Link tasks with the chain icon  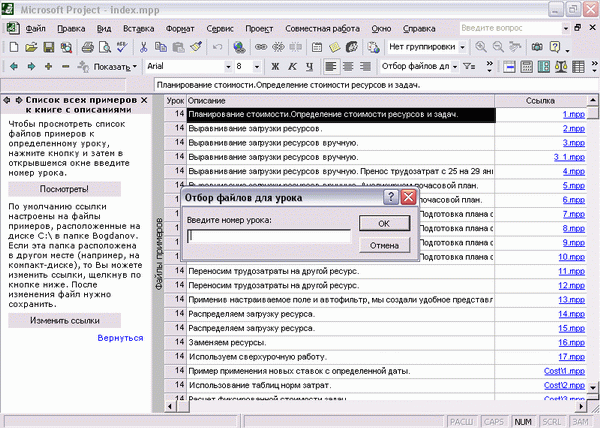click(261, 47)
